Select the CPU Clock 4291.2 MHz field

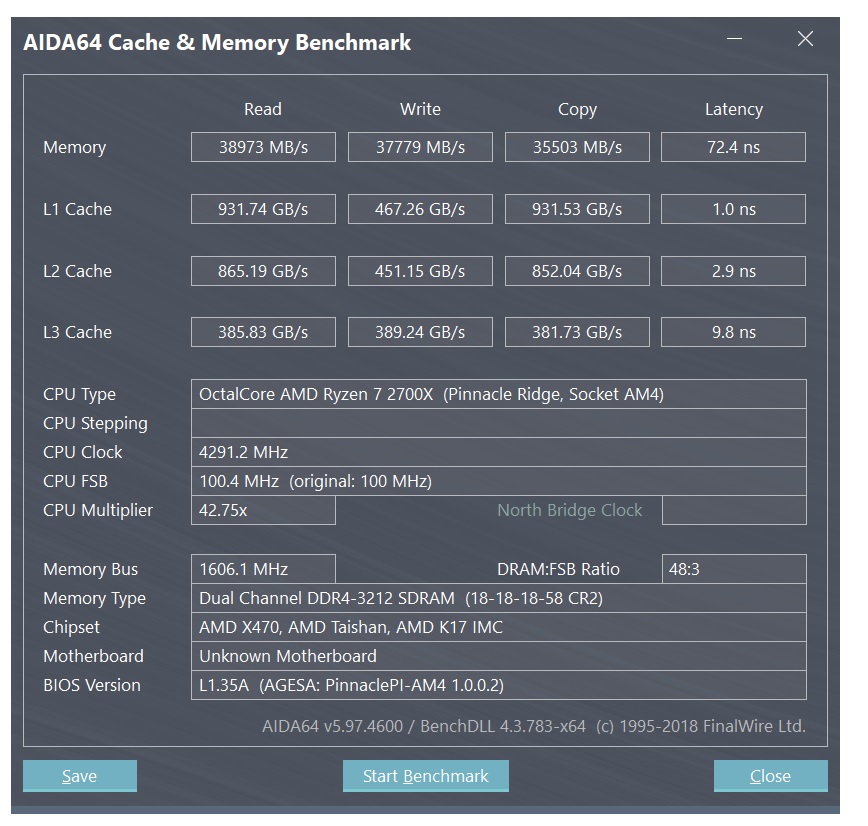(498, 452)
